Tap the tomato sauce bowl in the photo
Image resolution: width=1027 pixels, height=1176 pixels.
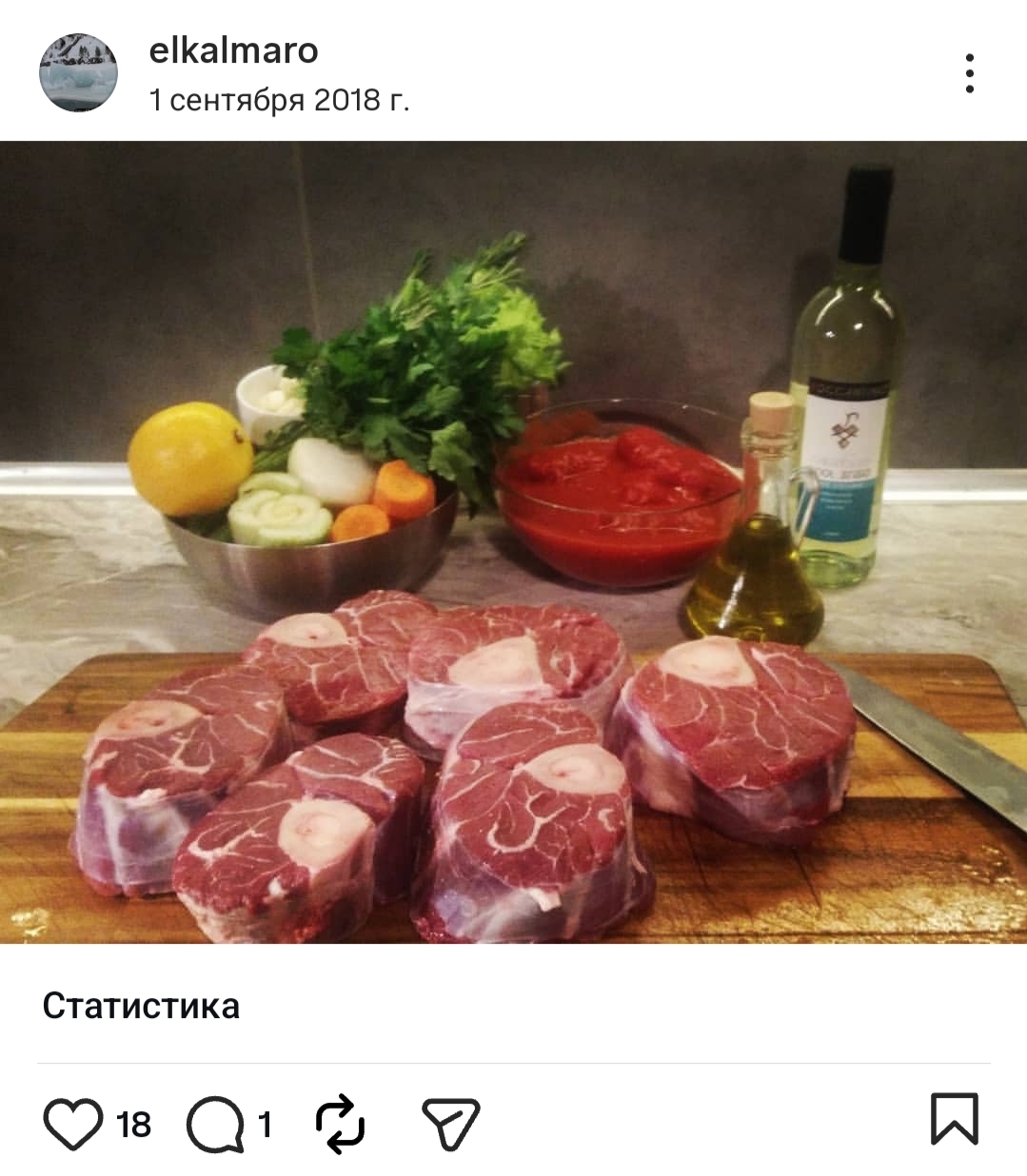click(617, 495)
